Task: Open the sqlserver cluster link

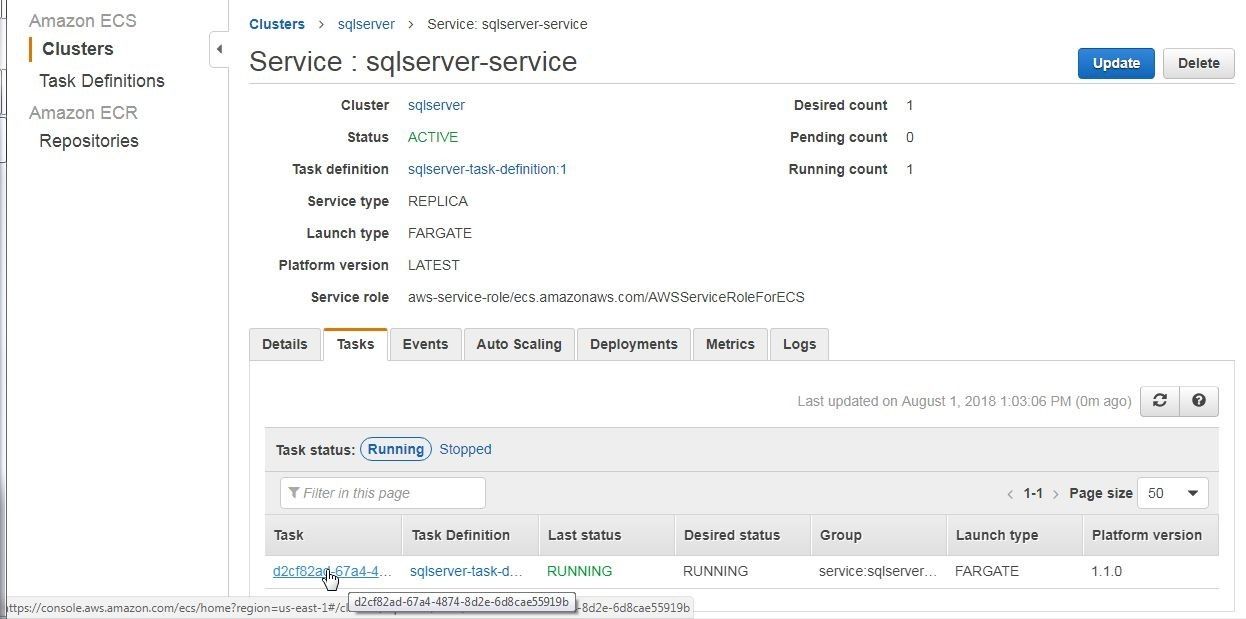Action: [436, 105]
